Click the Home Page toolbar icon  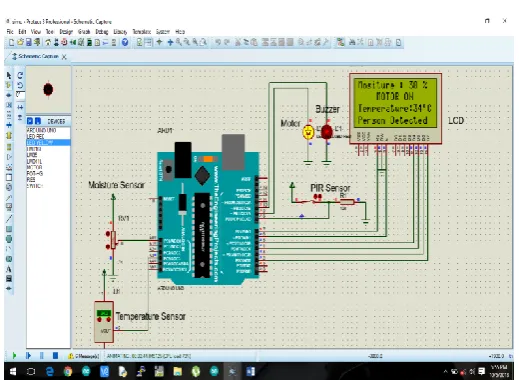coord(48,42)
